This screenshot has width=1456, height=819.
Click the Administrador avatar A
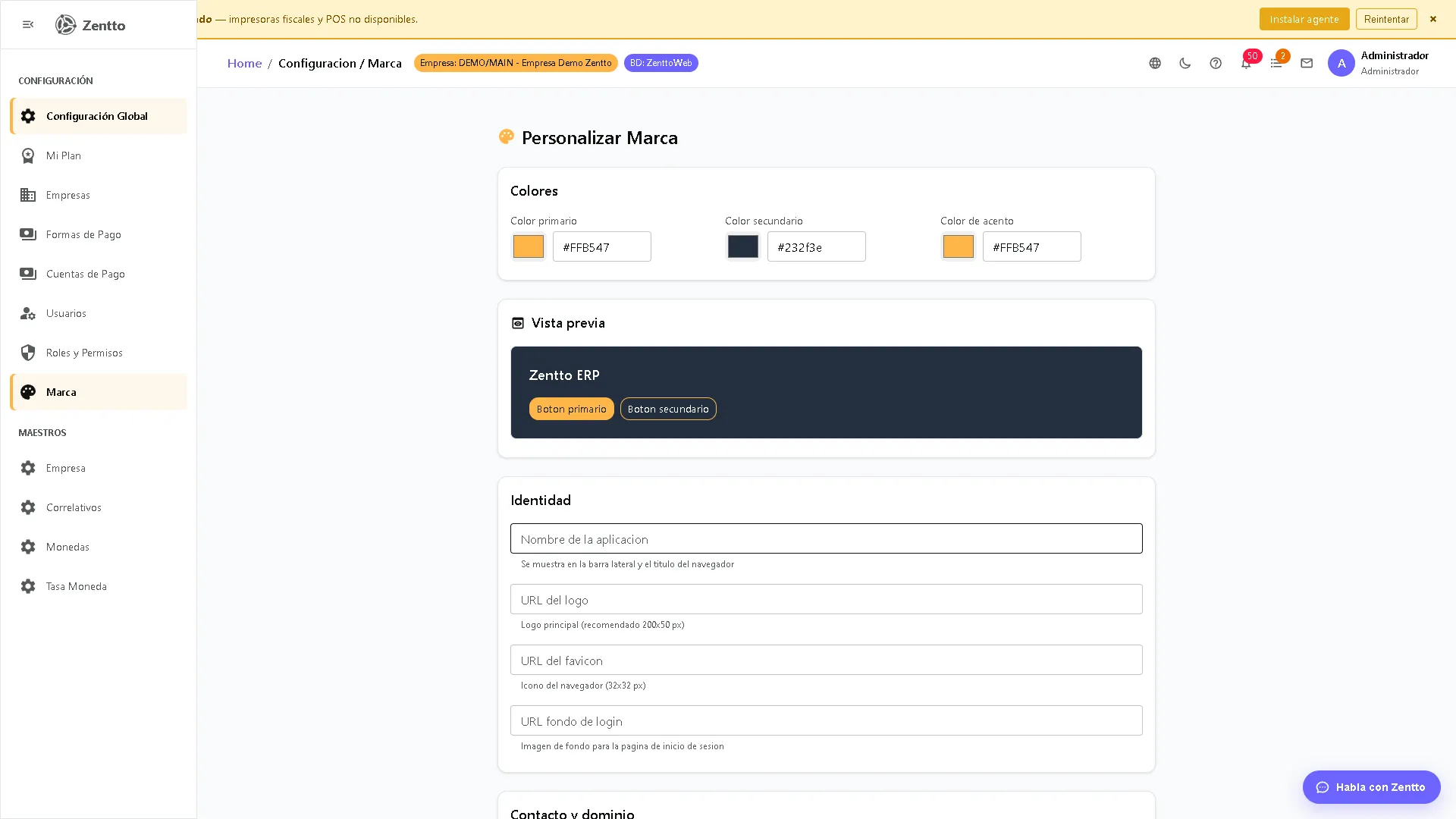point(1341,63)
